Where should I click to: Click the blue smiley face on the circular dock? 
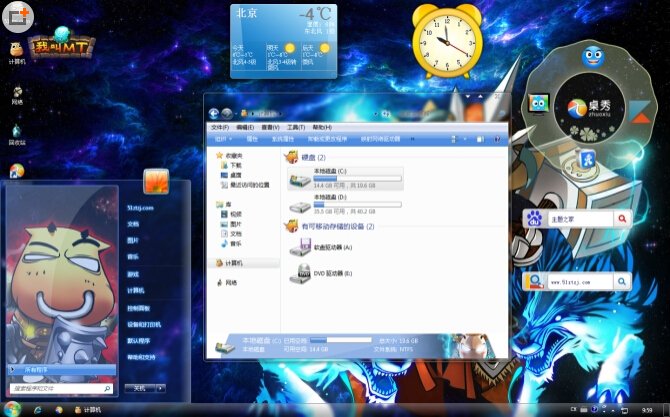coord(593,57)
